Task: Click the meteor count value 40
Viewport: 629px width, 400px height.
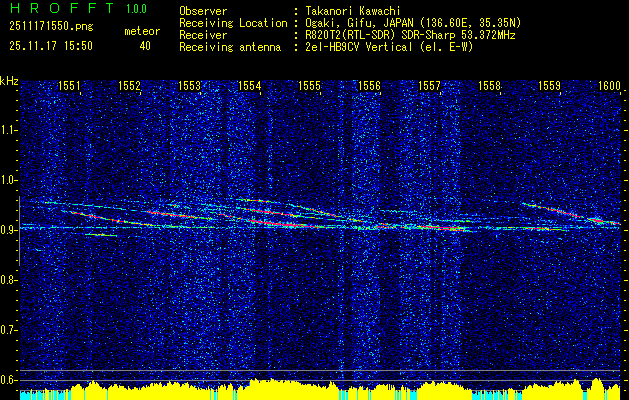Action: 145,45
